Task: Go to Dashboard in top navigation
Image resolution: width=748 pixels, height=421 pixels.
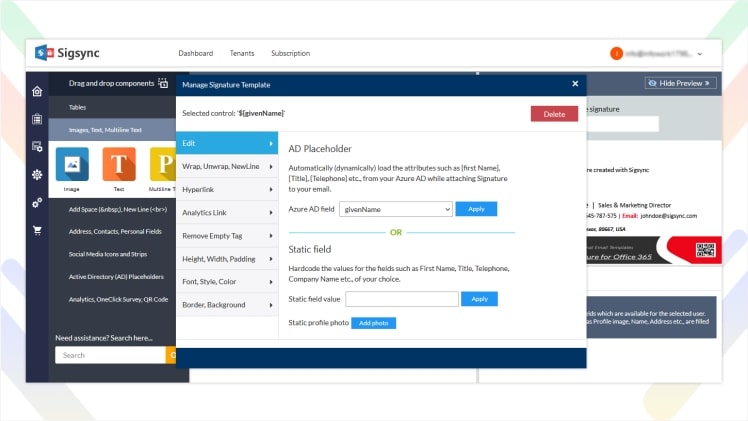Action: tap(196, 53)
